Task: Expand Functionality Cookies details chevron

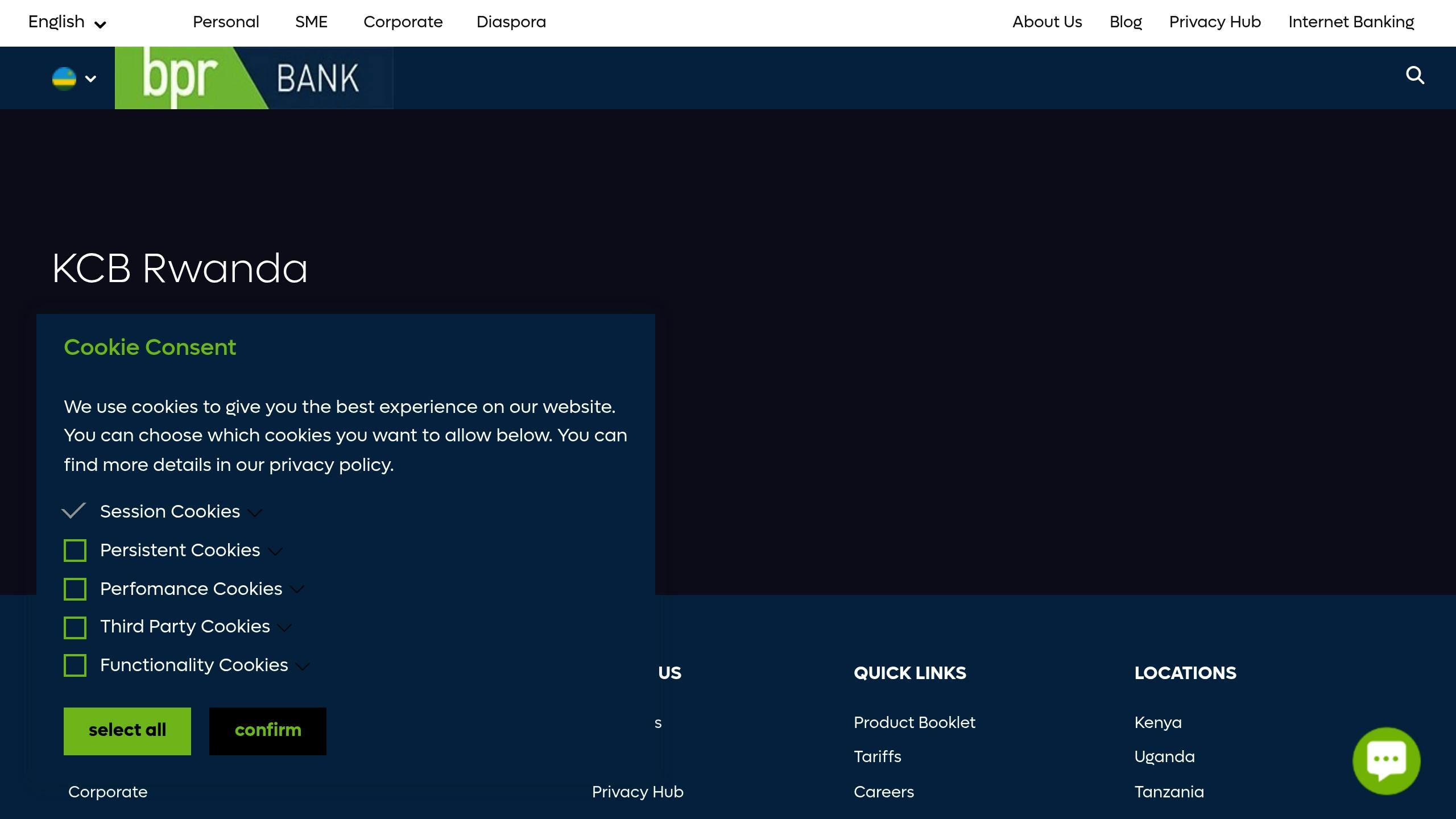Action: tap(303, 667)
